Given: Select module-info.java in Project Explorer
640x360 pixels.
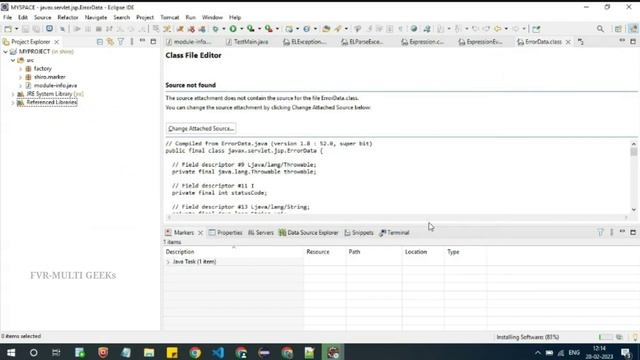Looking at the screenshot, I should (x=55, y=86).
